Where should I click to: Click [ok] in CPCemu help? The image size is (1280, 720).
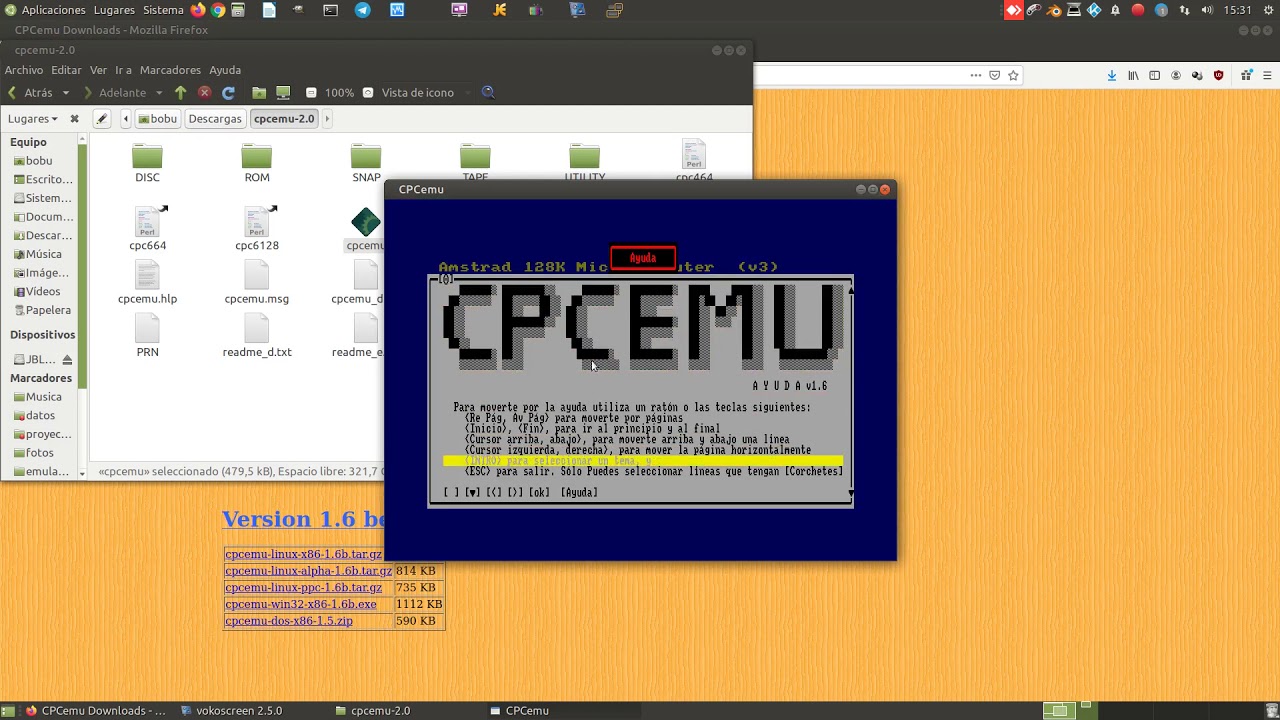(x=539, y=492)
